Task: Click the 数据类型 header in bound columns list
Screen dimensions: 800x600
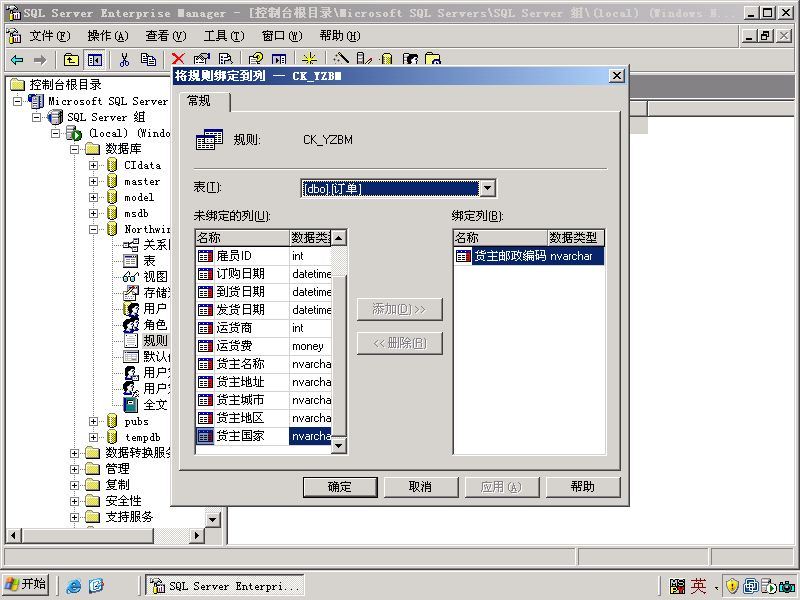Action: pyautogui.click(x=576, y=238)
